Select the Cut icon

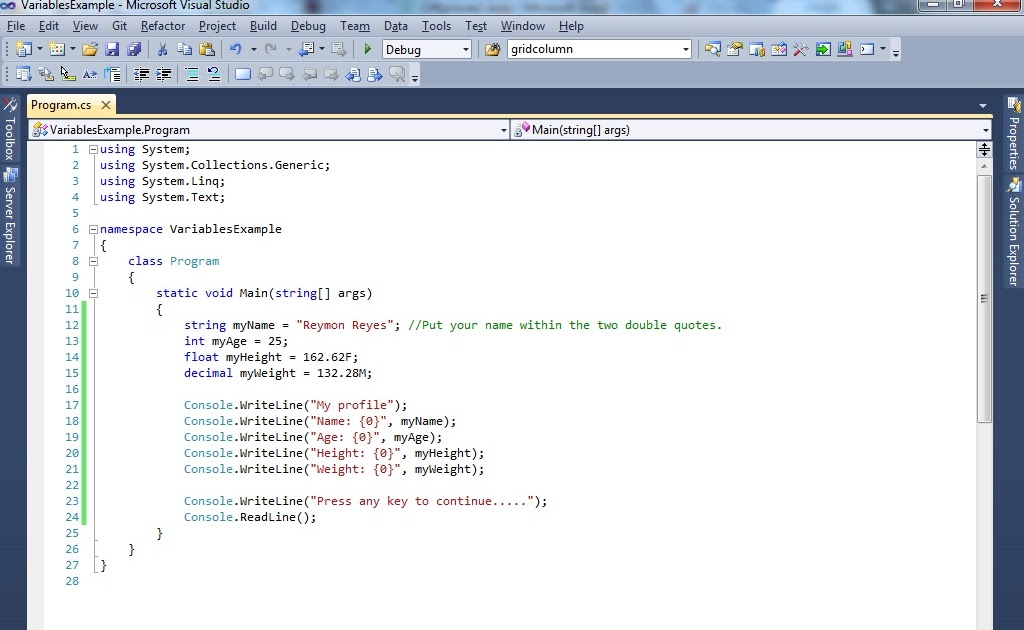[x=161, y=48]
